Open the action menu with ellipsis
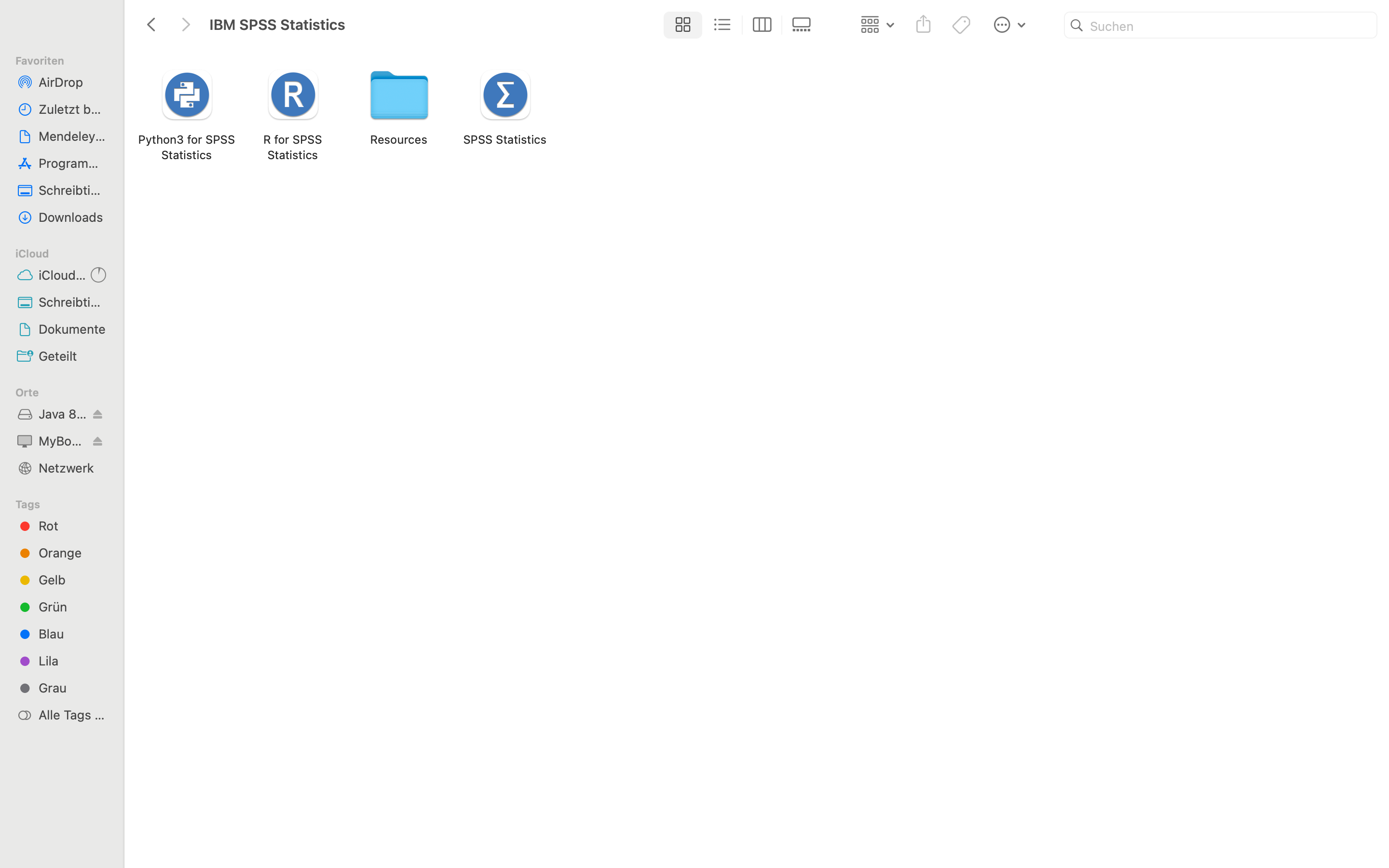 click(x=1009, y=25)
